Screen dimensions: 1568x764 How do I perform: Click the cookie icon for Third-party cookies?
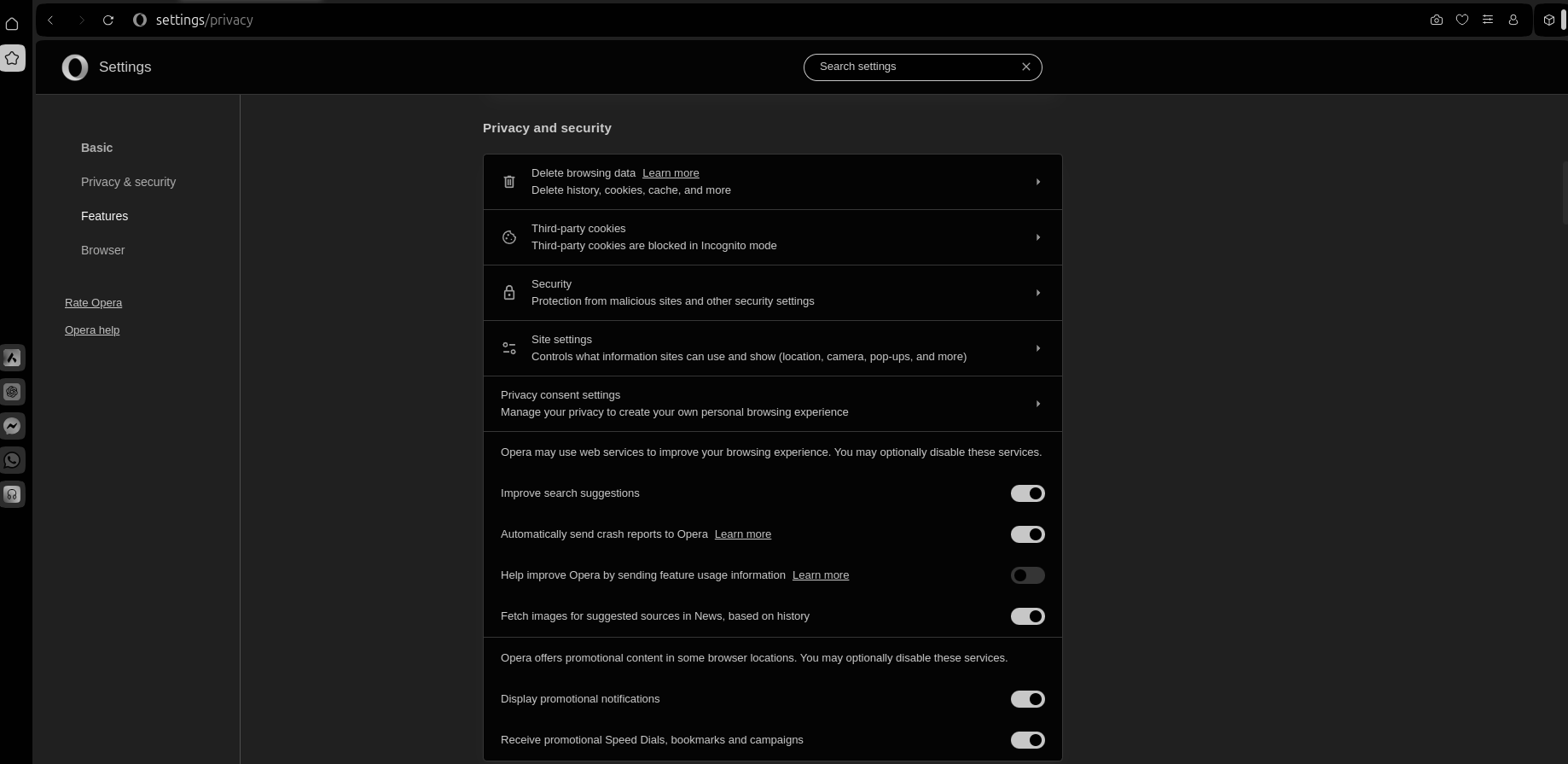click(509, 237)
